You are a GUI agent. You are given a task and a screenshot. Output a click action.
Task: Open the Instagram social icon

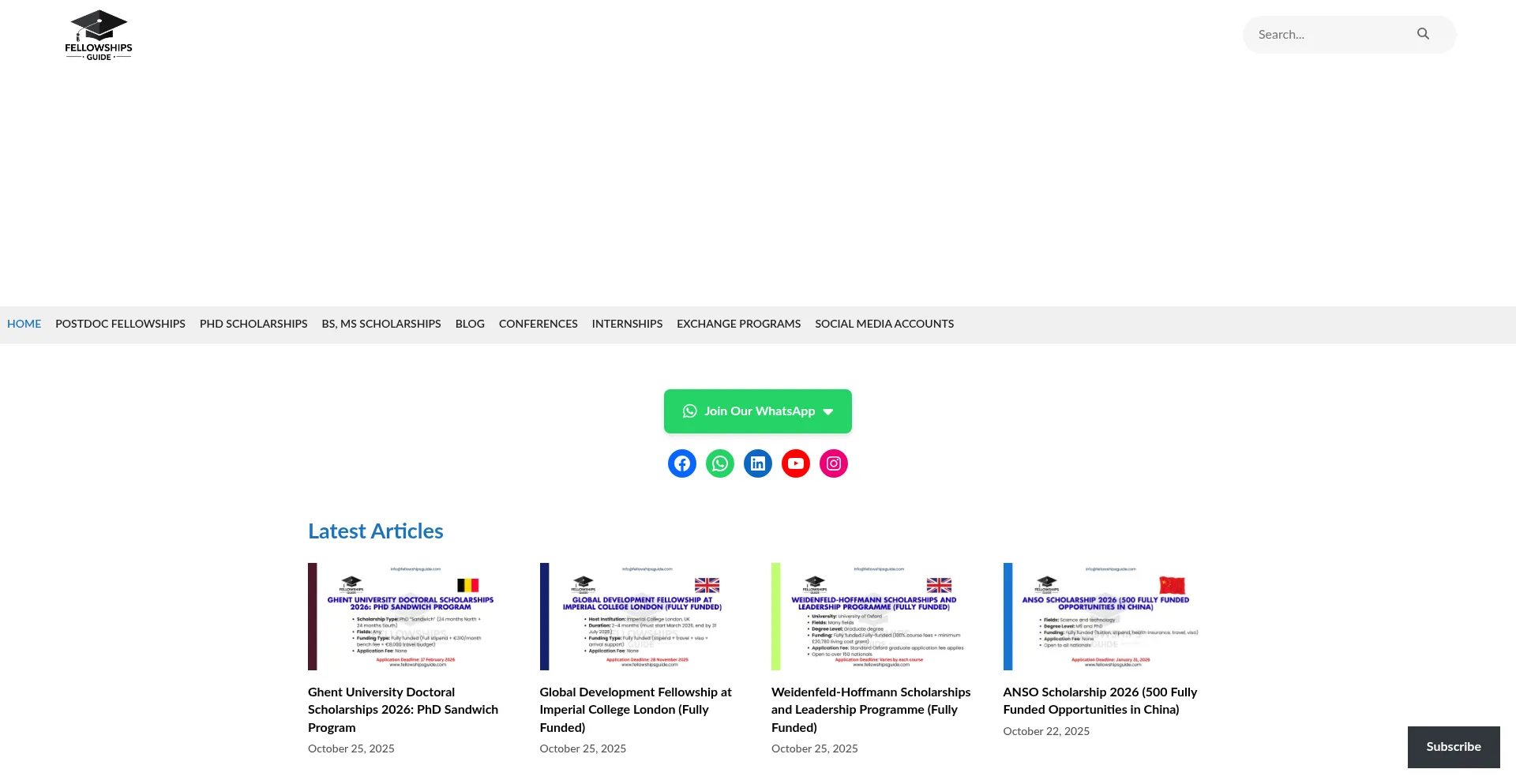[x=833, y=463]
